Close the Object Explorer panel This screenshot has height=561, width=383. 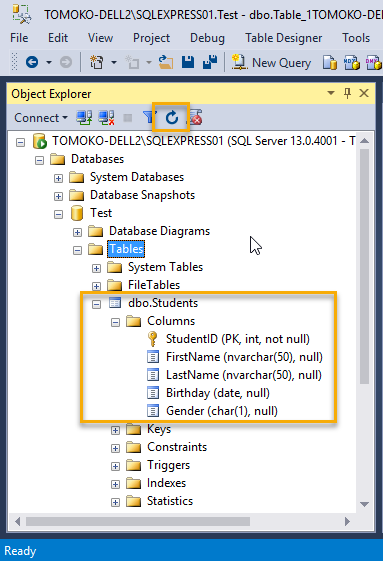click(364, 93)
